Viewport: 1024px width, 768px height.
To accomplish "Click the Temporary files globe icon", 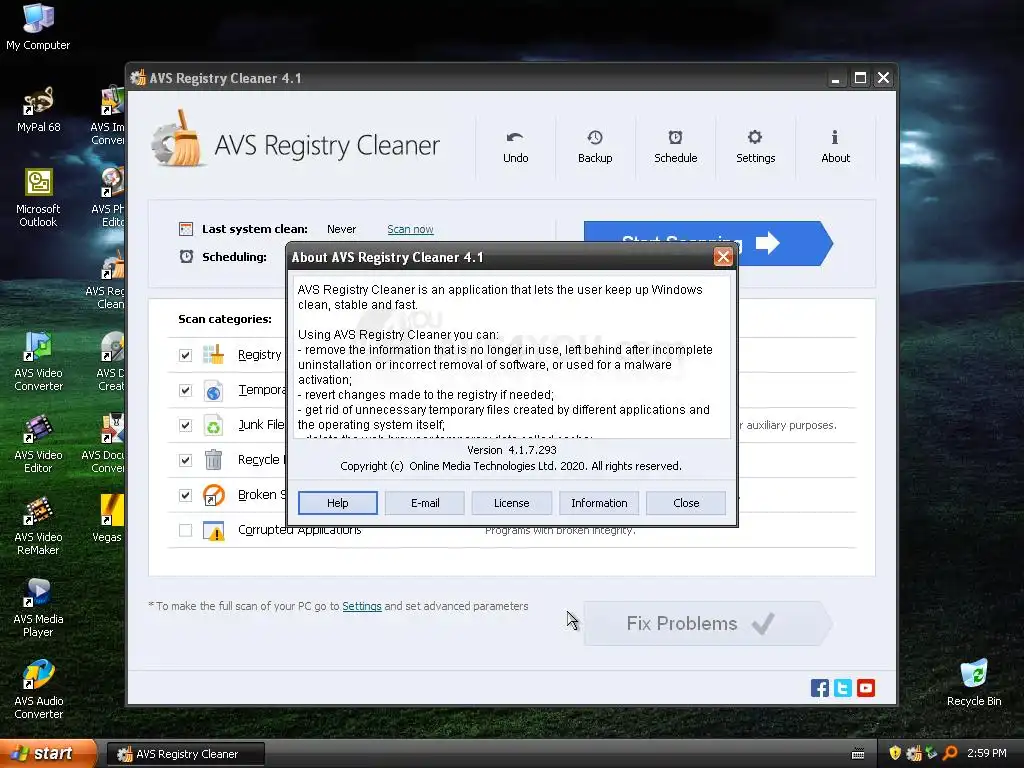I will (214, 391).
